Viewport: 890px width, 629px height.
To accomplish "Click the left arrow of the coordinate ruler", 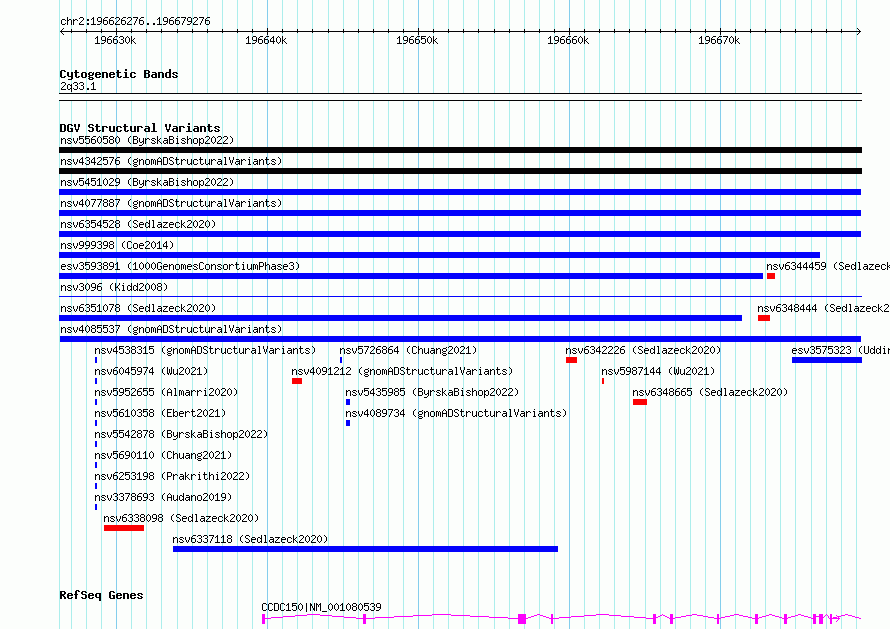I will (62, 31).
